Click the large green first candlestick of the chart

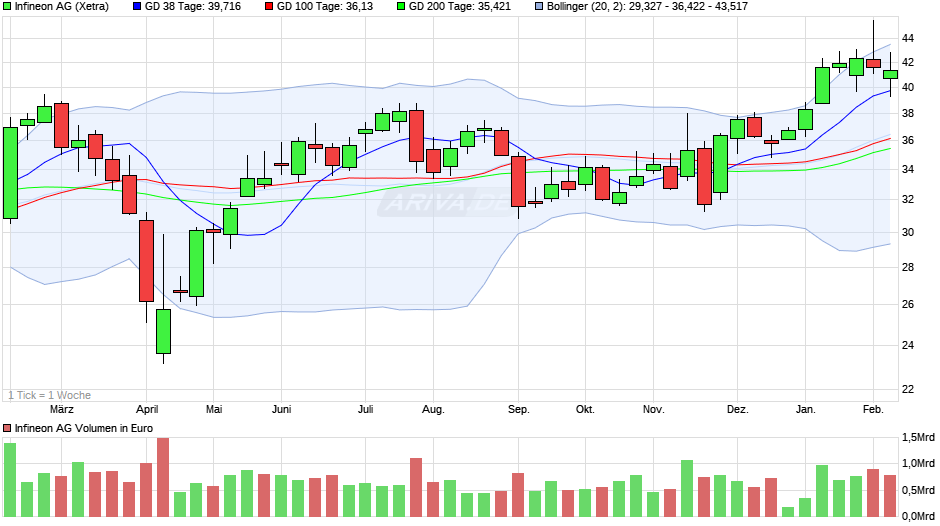pyautogui.click(x=10, y=173)
